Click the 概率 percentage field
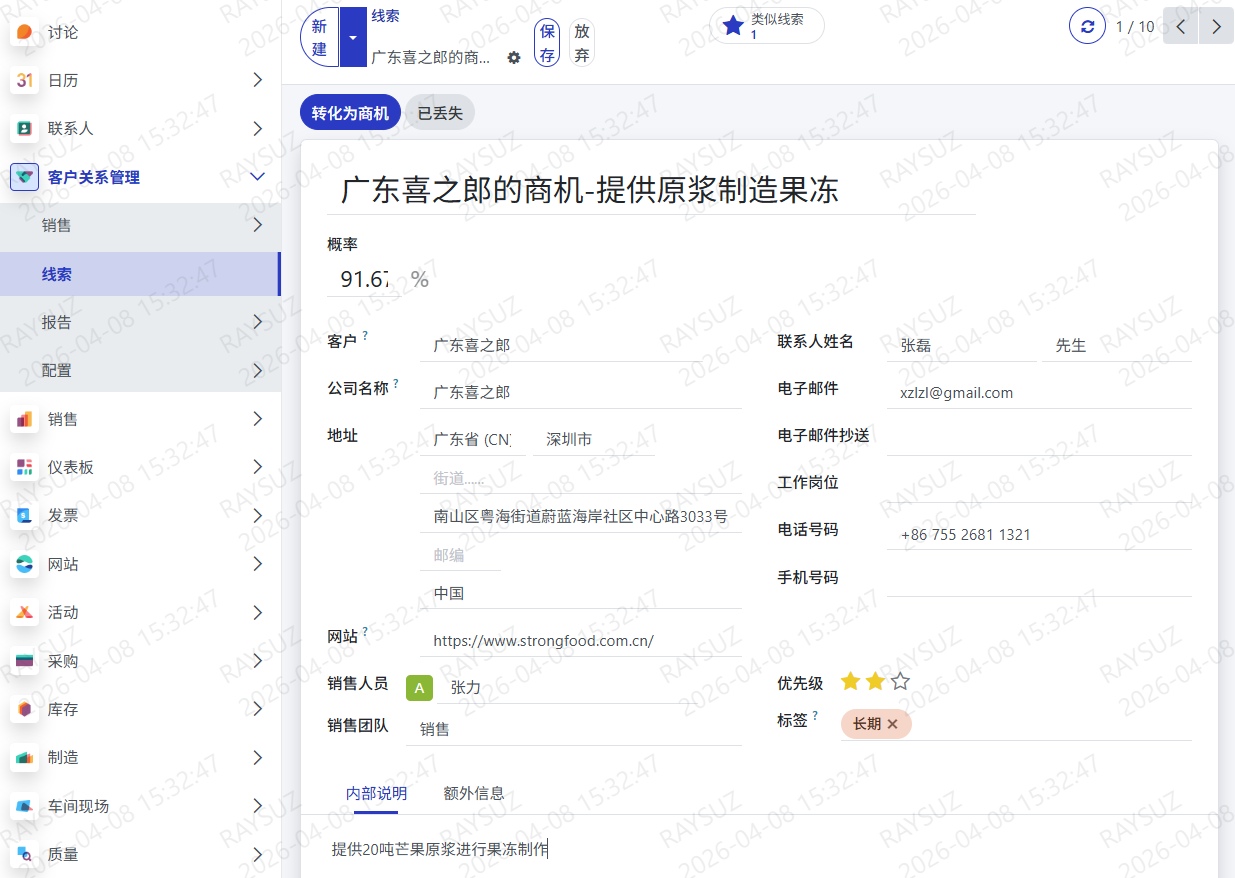 pos(364,279)
